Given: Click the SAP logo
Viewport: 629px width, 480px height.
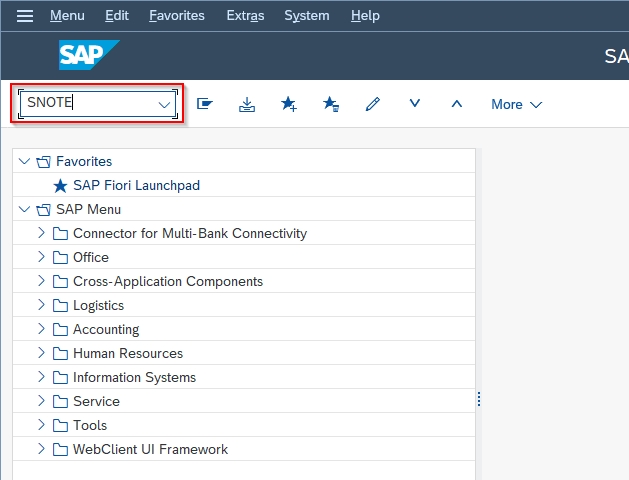Looking at the screenshot, I should coord(89,55).
